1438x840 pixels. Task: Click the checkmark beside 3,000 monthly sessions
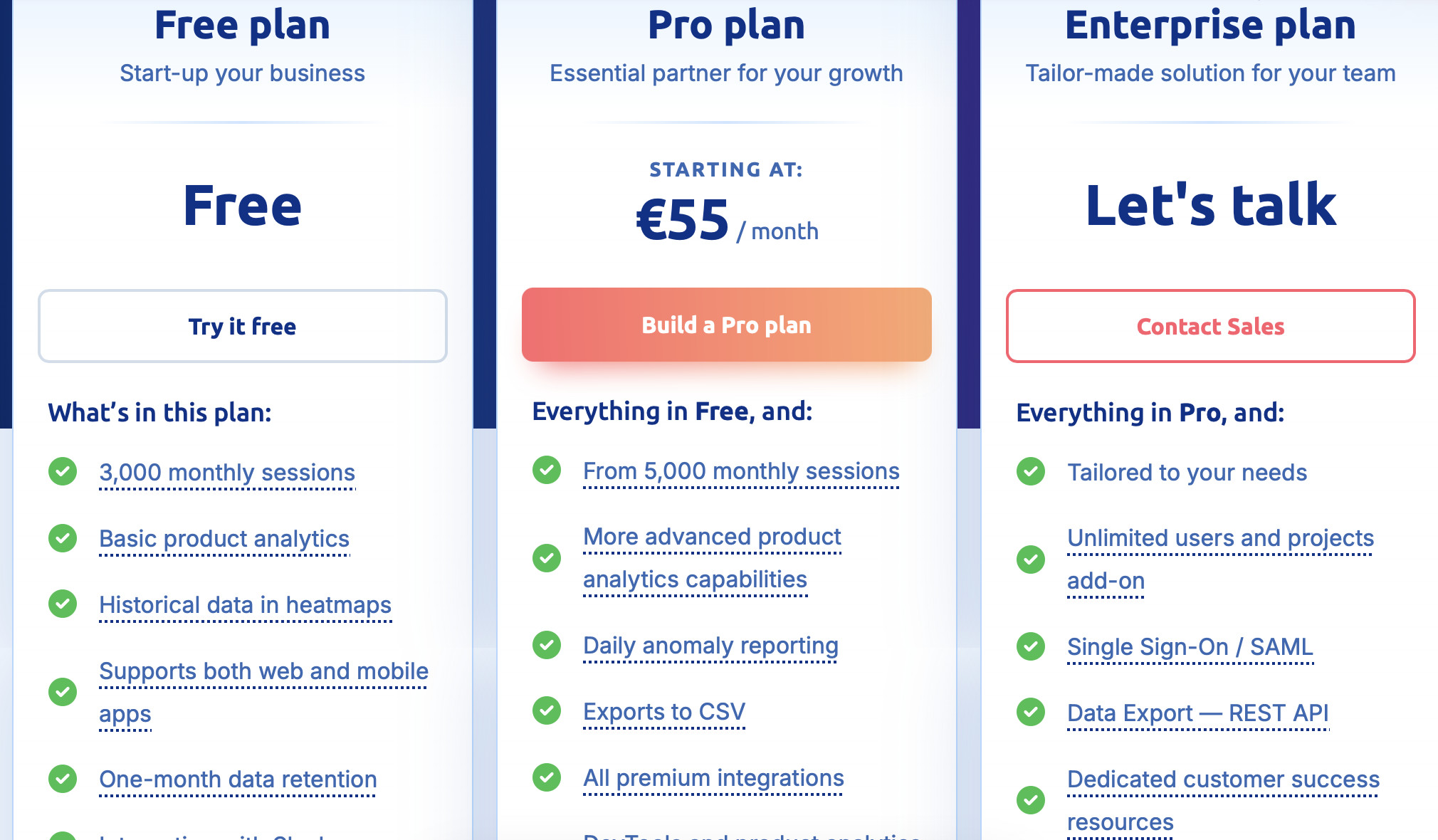pyautogui.click(x=63, y=472)
